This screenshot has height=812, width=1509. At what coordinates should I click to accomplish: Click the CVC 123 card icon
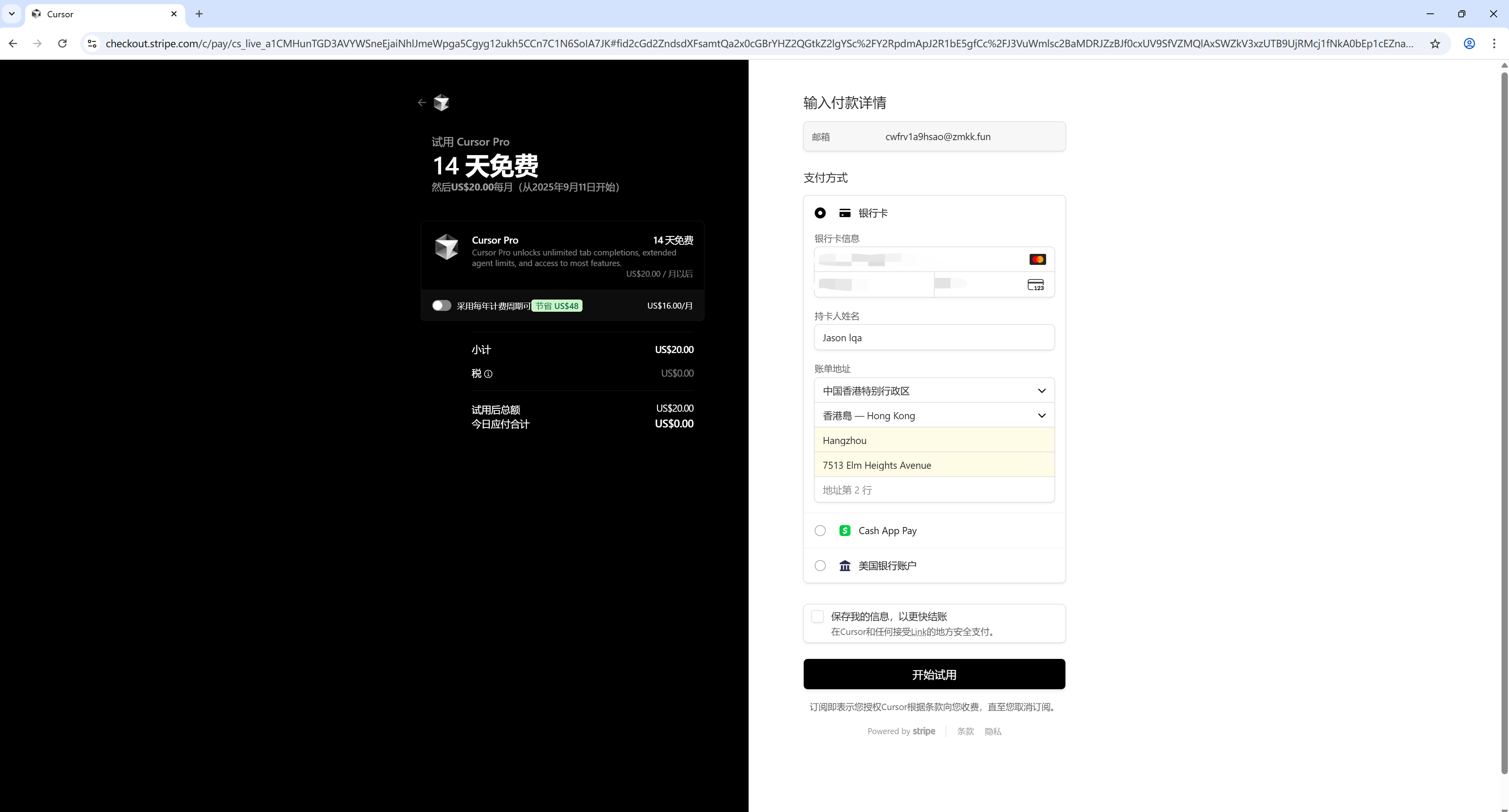(x=1036, y=285)
